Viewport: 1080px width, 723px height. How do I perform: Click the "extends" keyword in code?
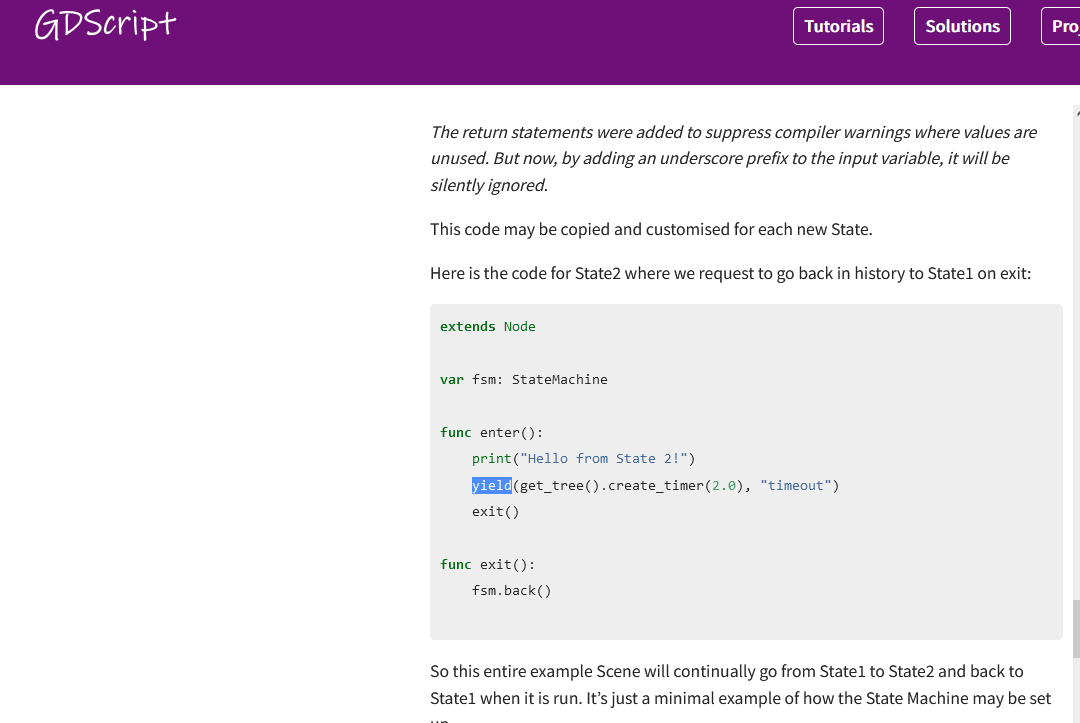click(467, 326)
